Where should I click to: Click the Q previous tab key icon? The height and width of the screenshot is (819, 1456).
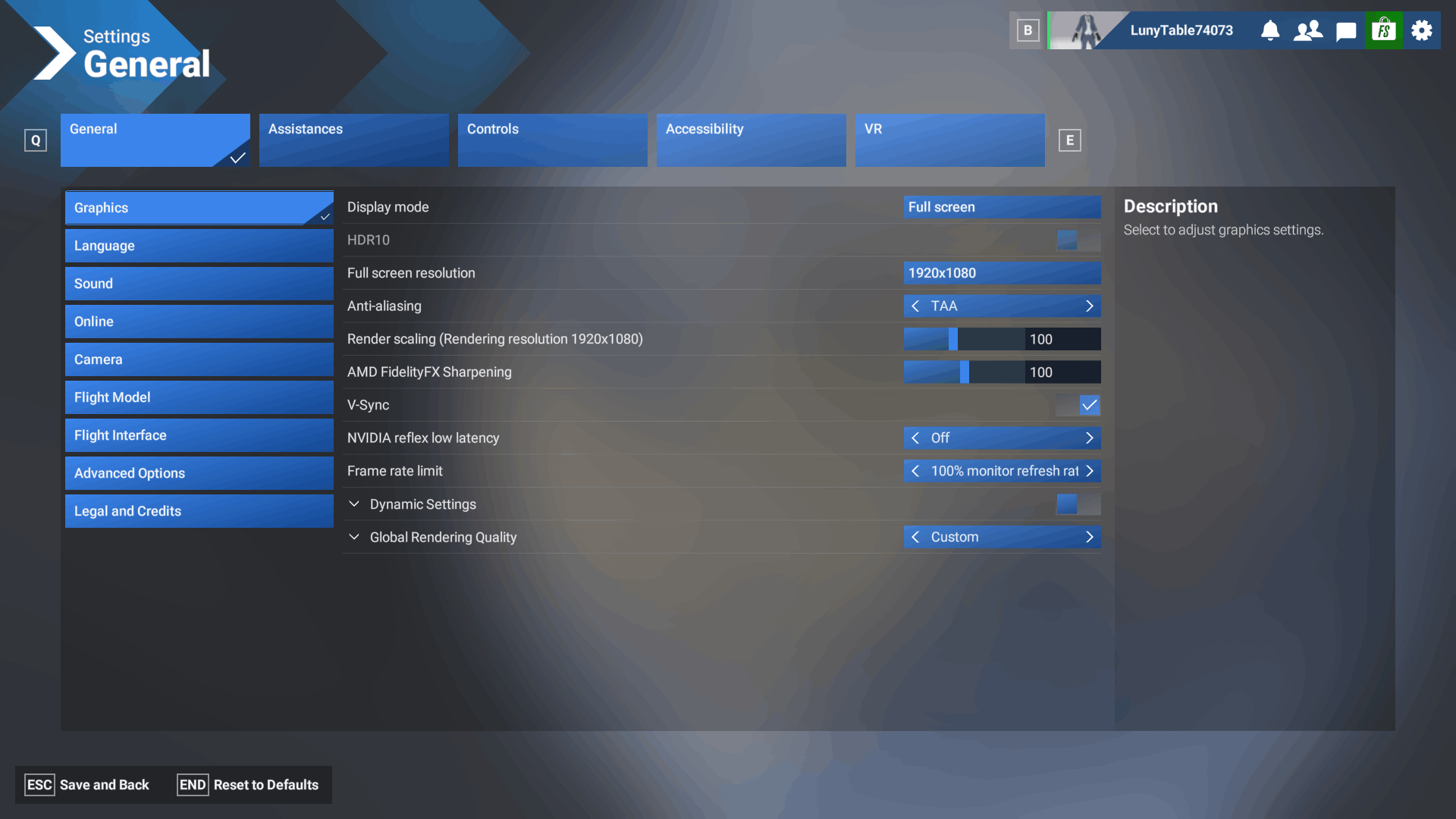coord(36,140)
